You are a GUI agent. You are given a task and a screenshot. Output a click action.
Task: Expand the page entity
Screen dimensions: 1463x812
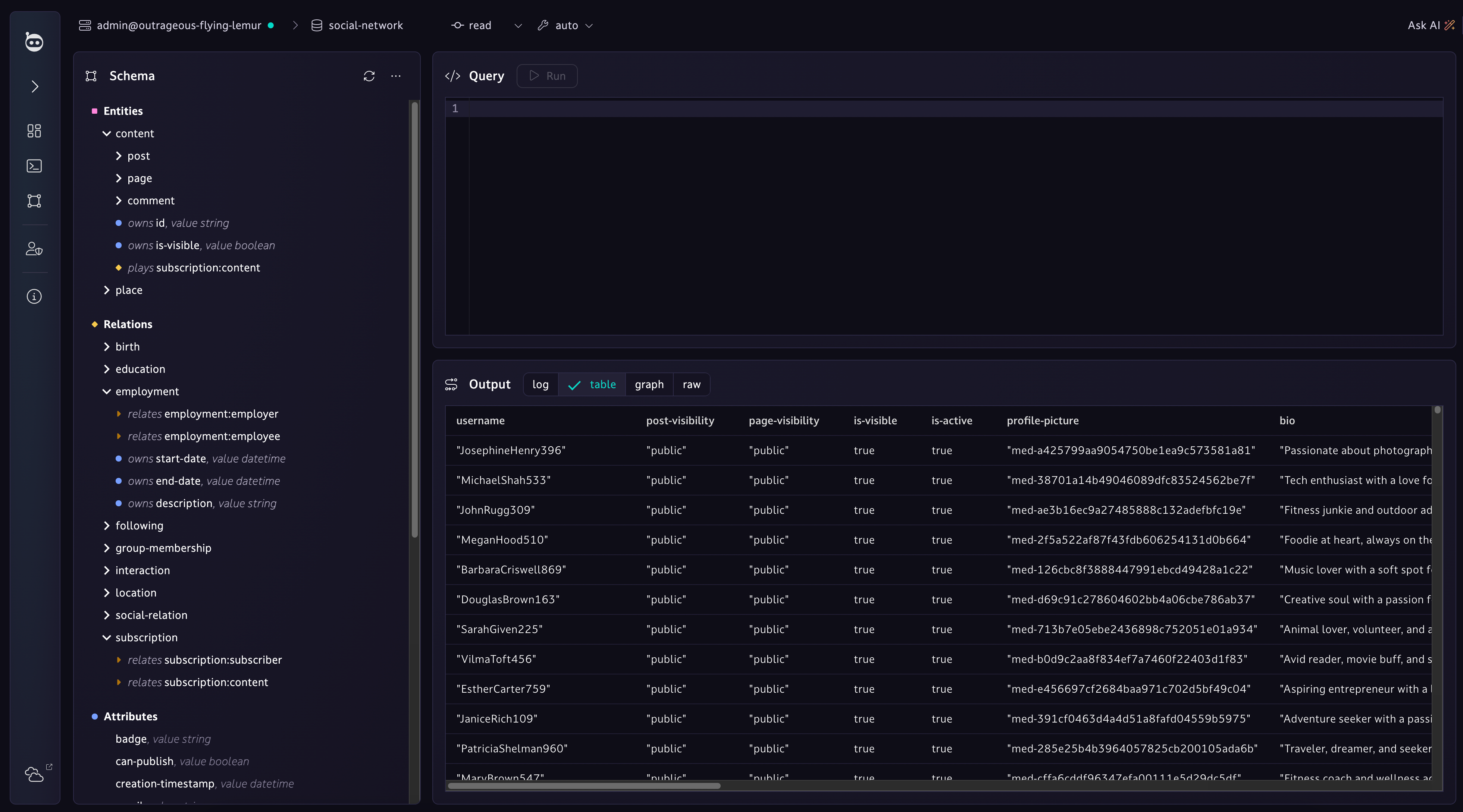pyautogui.click(x=118, y=178)
